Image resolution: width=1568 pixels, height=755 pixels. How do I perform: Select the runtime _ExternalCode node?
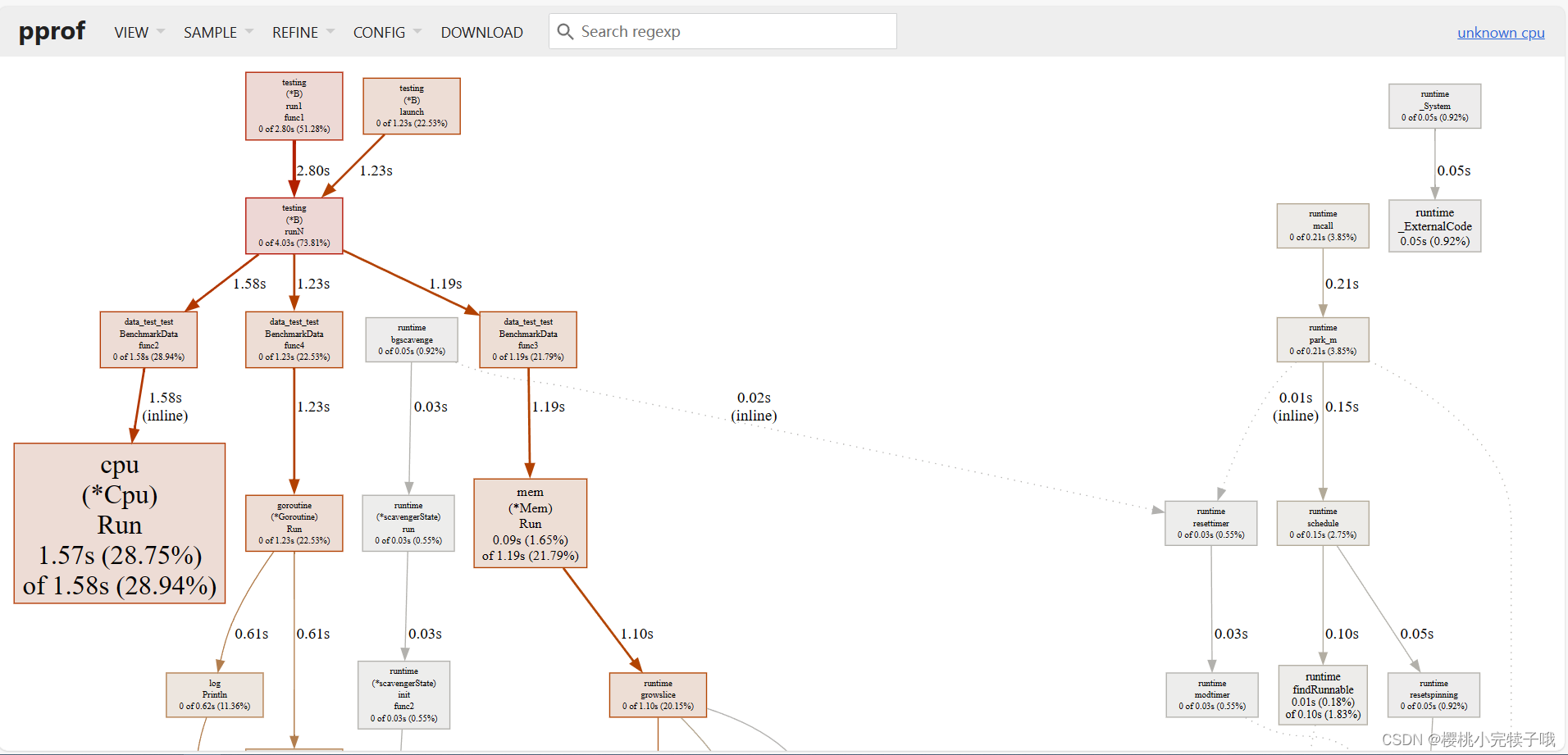click(1435, 226)
